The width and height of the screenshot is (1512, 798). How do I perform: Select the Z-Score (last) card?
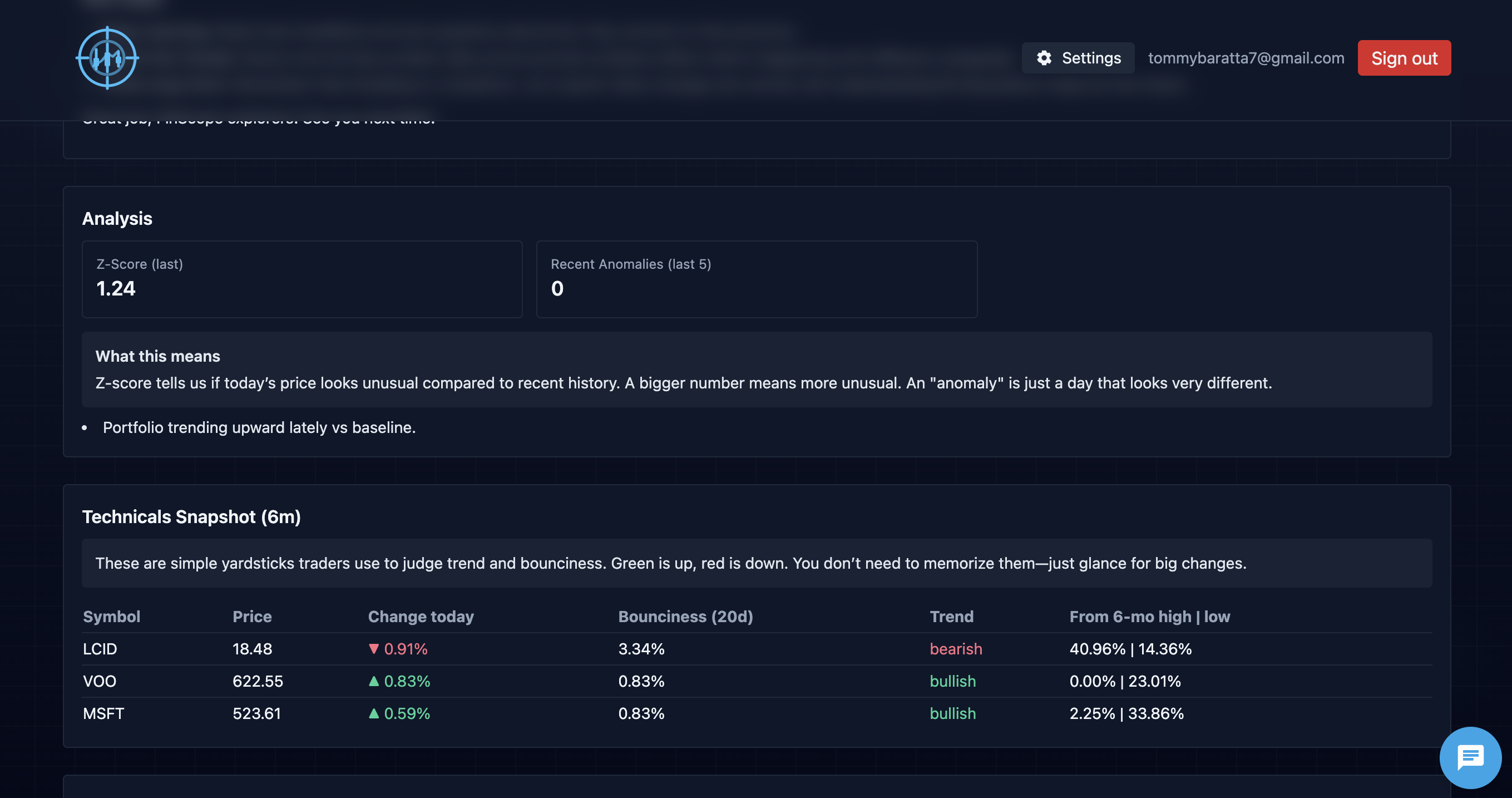[302, 279]
